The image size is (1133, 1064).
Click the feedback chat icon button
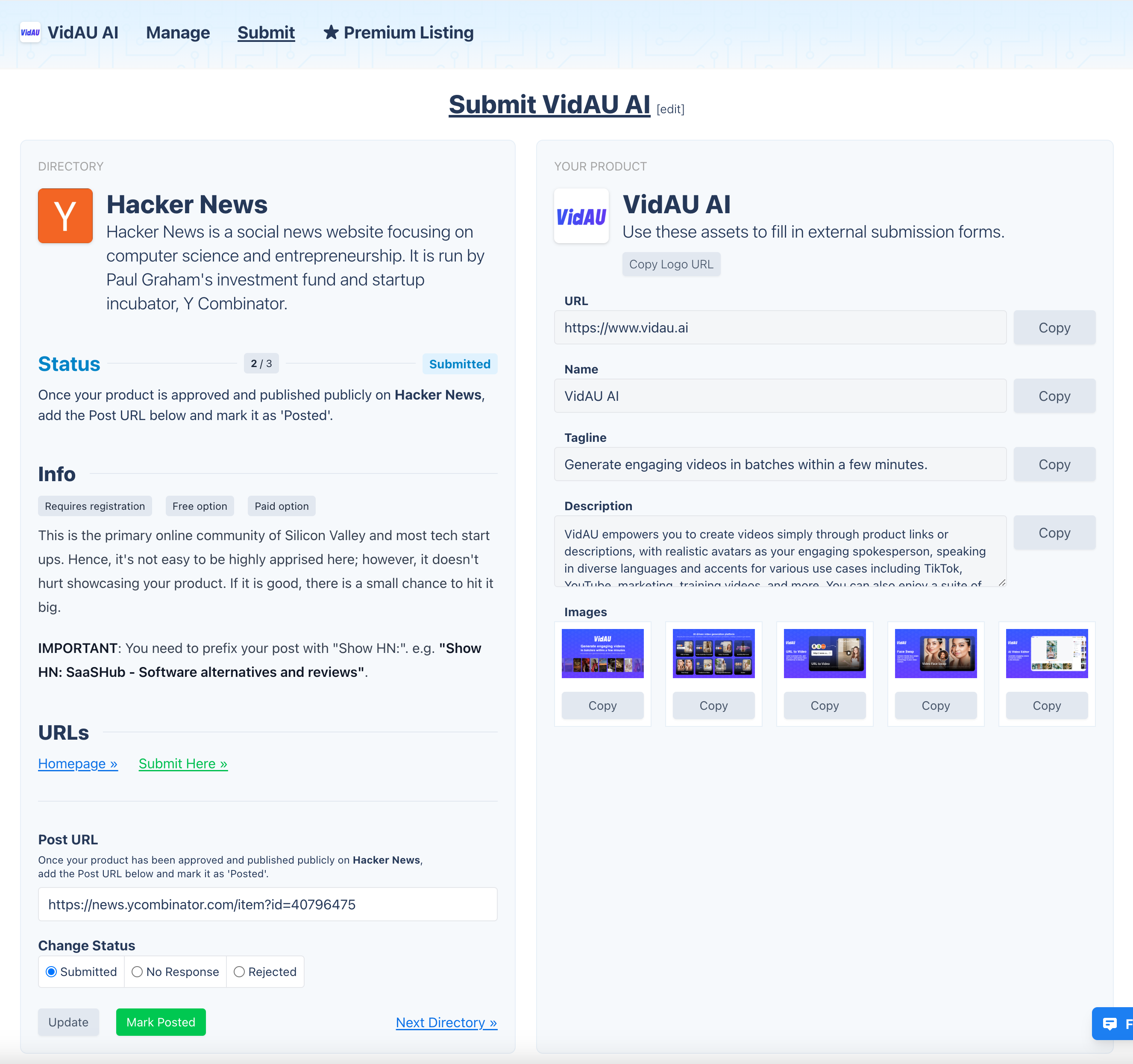1110,1023
